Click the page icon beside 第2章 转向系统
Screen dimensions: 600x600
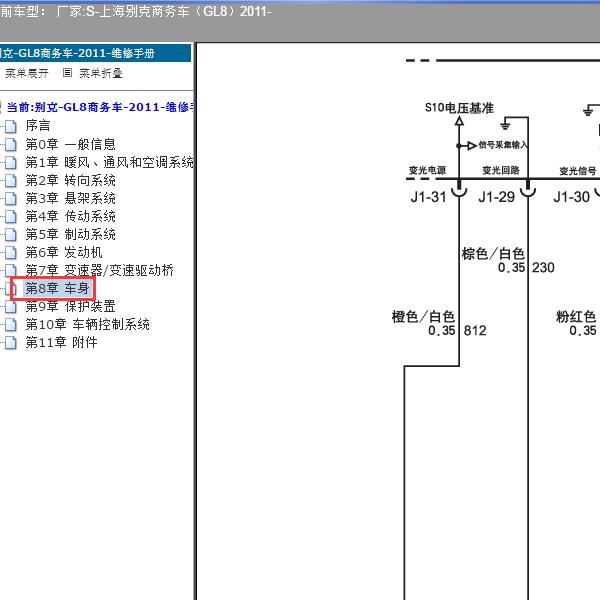click(11, 181)
